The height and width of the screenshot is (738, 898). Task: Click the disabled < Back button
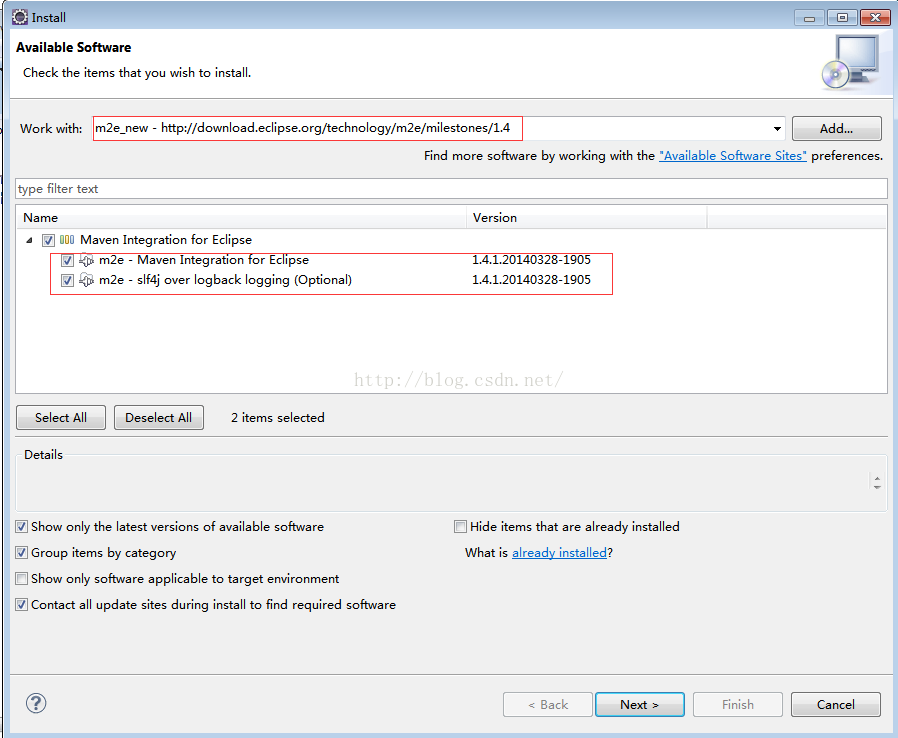click(548, 705)
